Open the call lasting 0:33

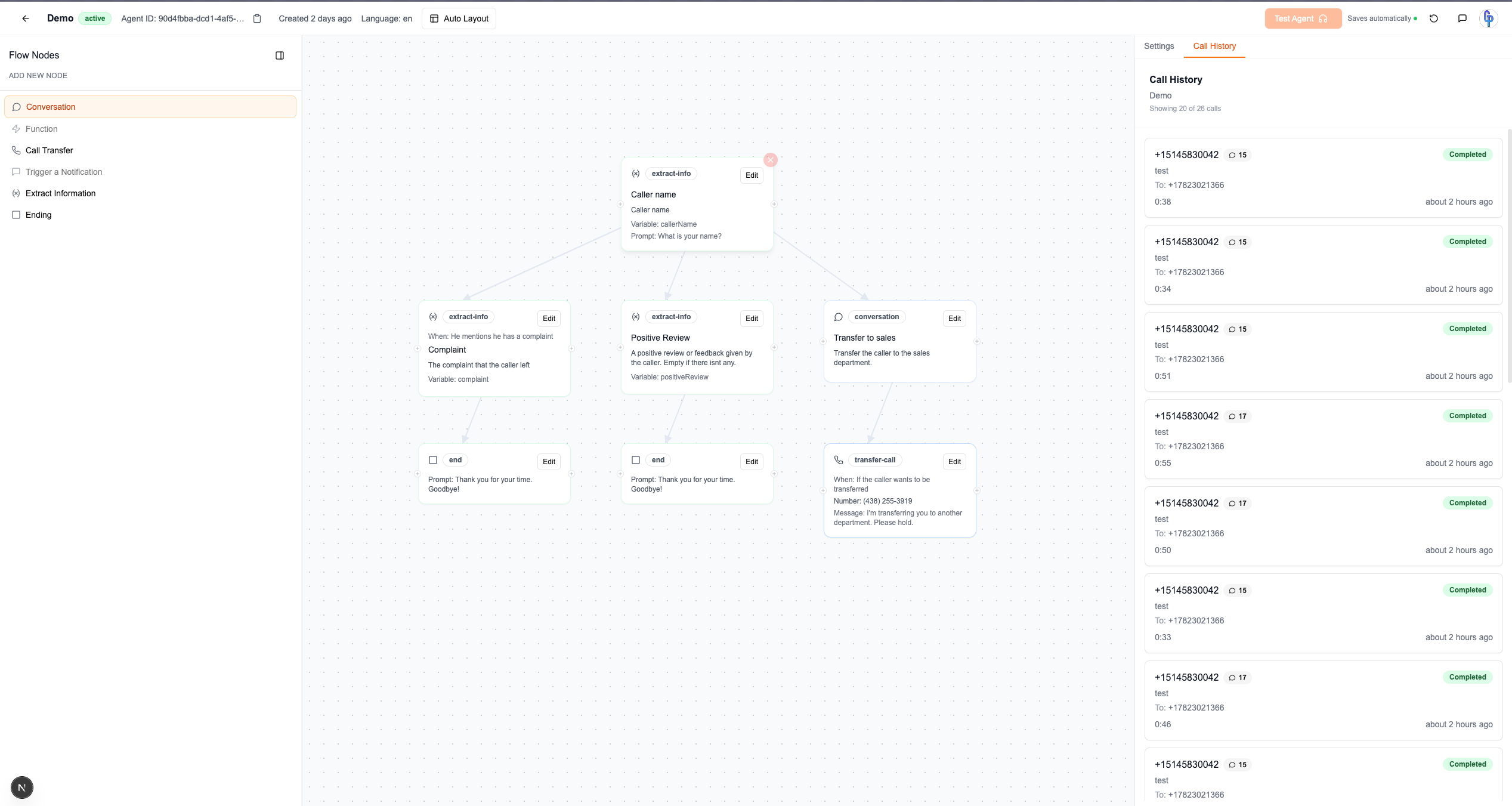tap(1323, 613)
